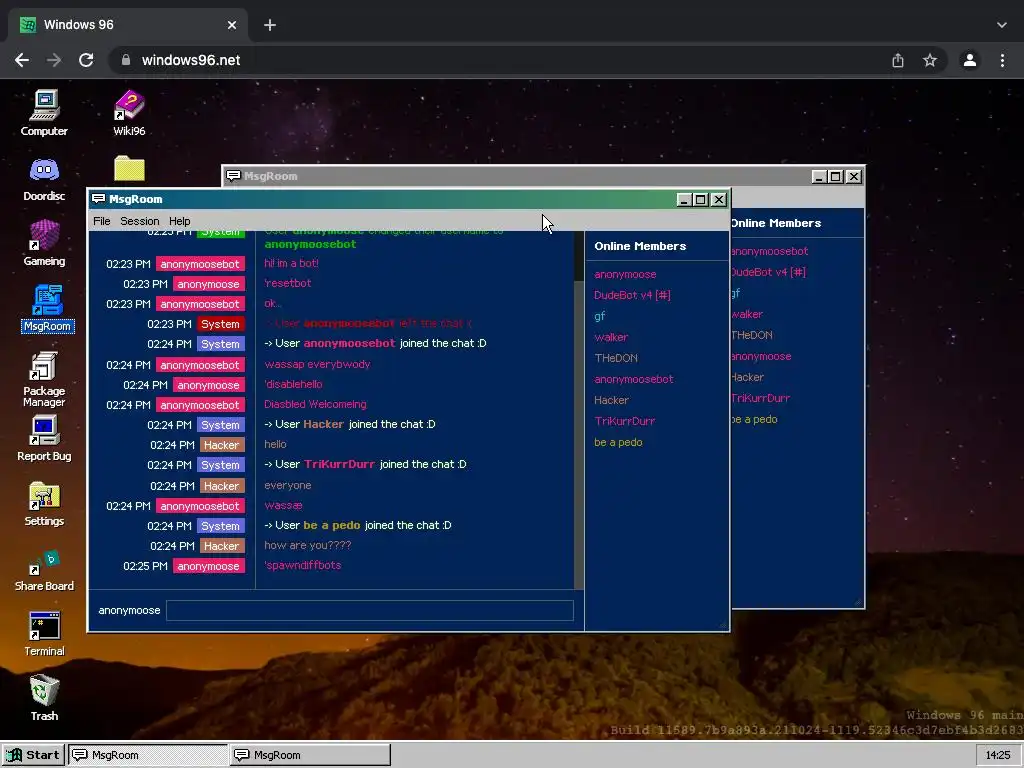This screenshot has width=1024, height=768.
Task: Click the taskbar clock showing 14:25
Action: [x=998, y=755]
